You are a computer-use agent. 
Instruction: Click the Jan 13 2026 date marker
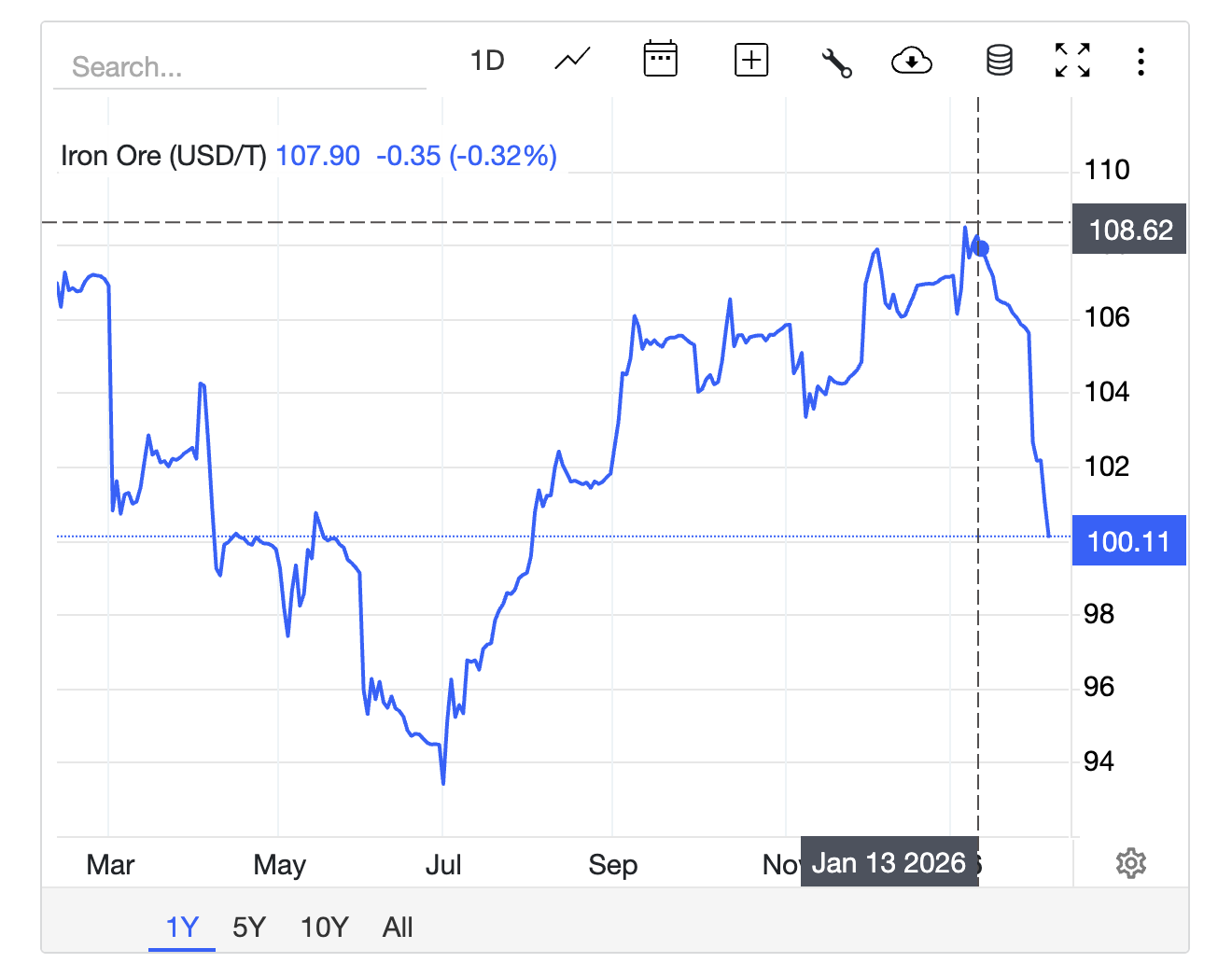(x=889, y=863)
